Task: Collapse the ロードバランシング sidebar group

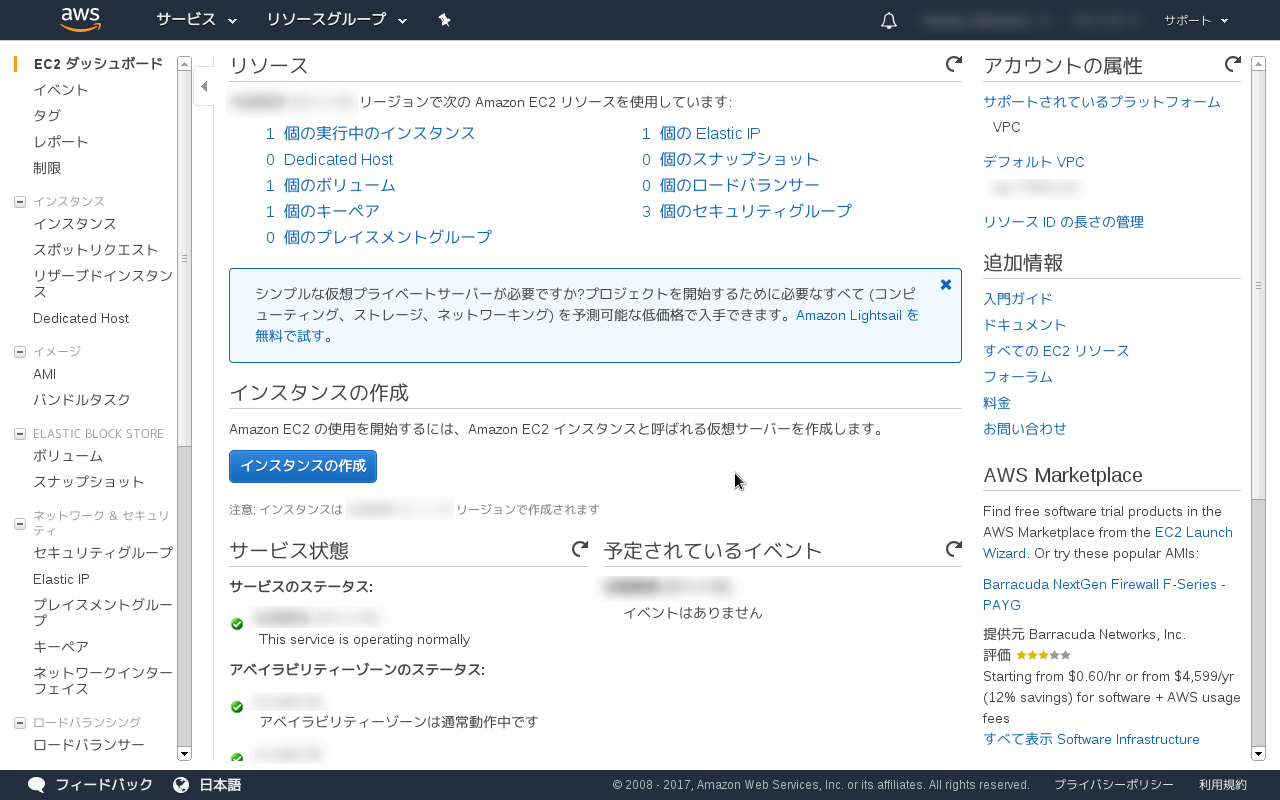Action: pyautogui.click(x=20, y=722)
